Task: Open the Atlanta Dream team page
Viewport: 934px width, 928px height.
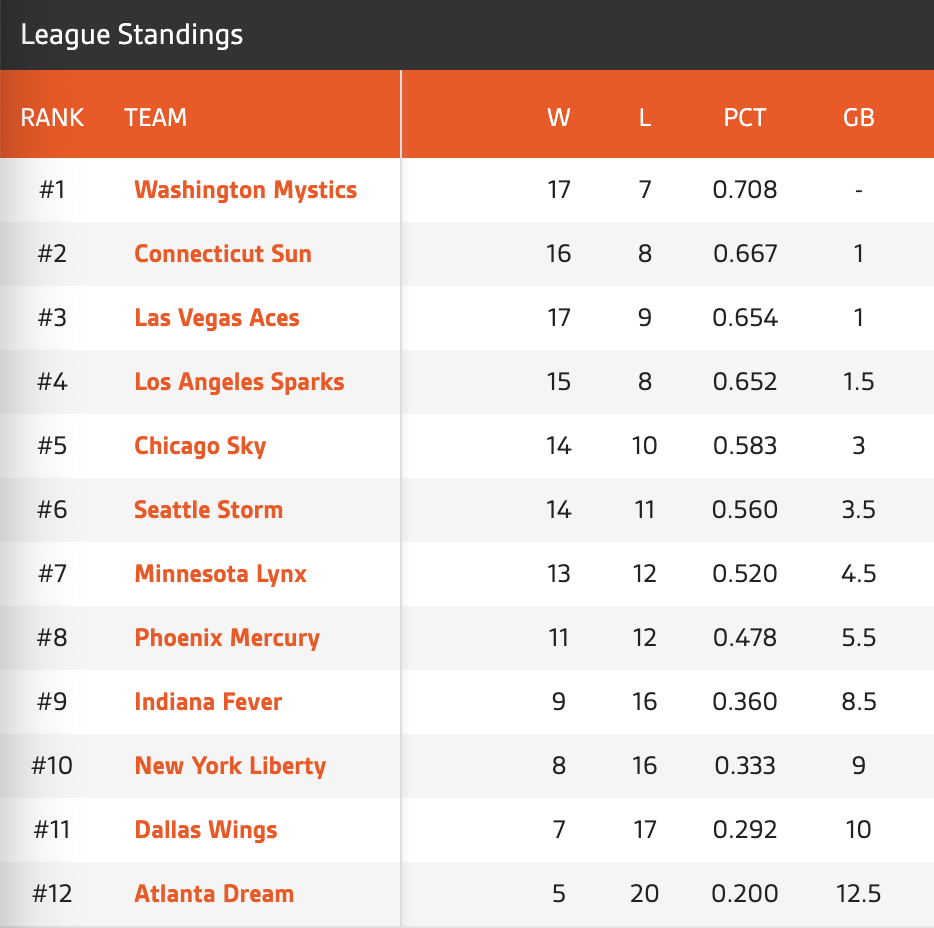Action: point(214,894)
